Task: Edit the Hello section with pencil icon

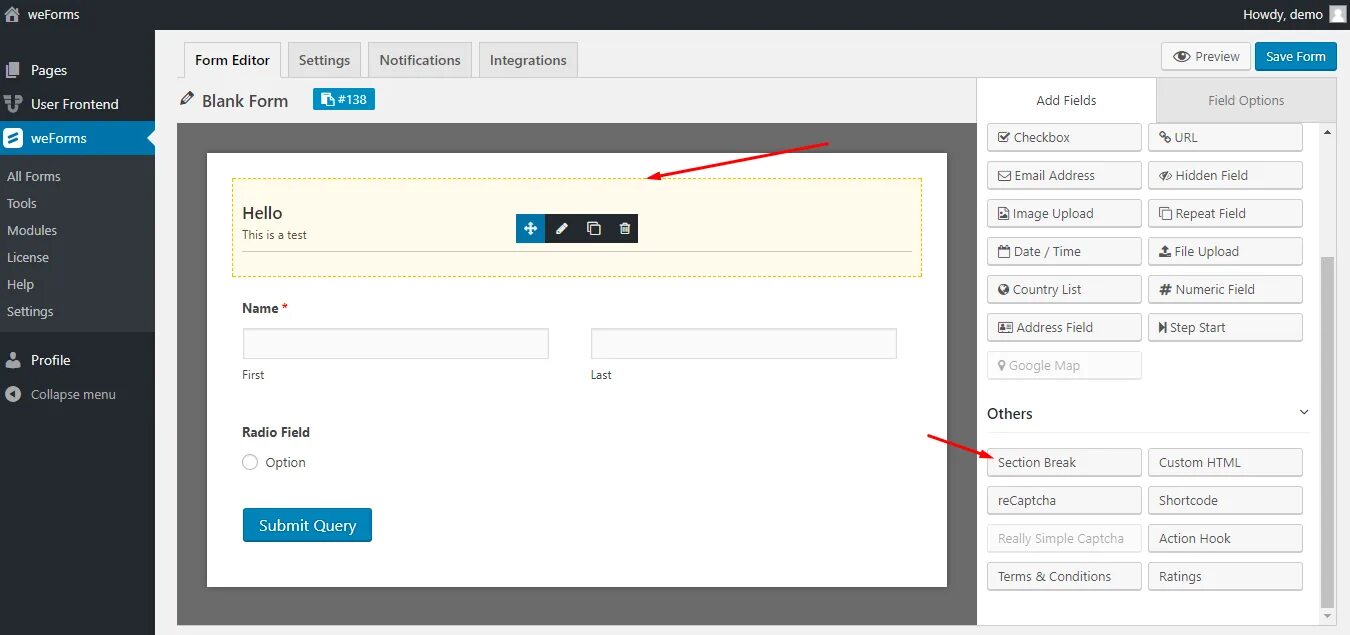Action: pos(562,228)
